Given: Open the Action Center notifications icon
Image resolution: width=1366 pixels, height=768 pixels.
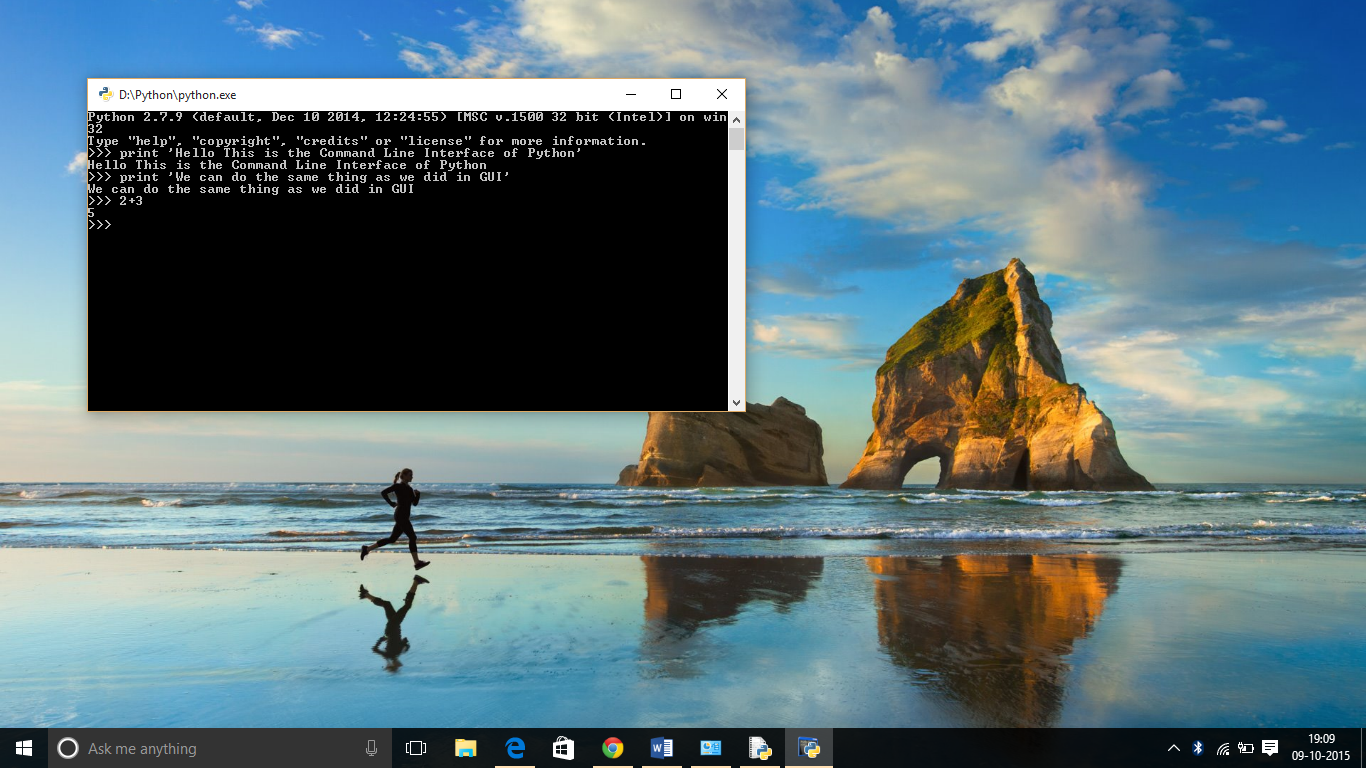Looking at the screenshot, I should point(1270,748).
